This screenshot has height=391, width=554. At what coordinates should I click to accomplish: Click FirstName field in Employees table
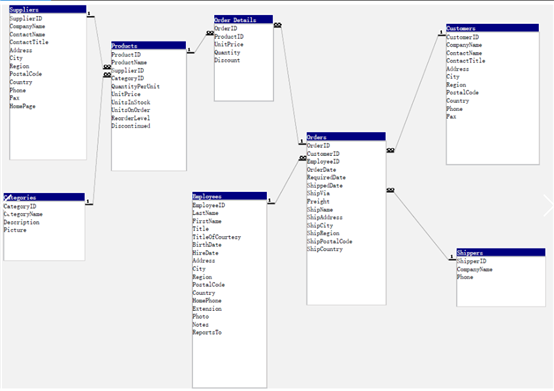click(x=207, y=221)
